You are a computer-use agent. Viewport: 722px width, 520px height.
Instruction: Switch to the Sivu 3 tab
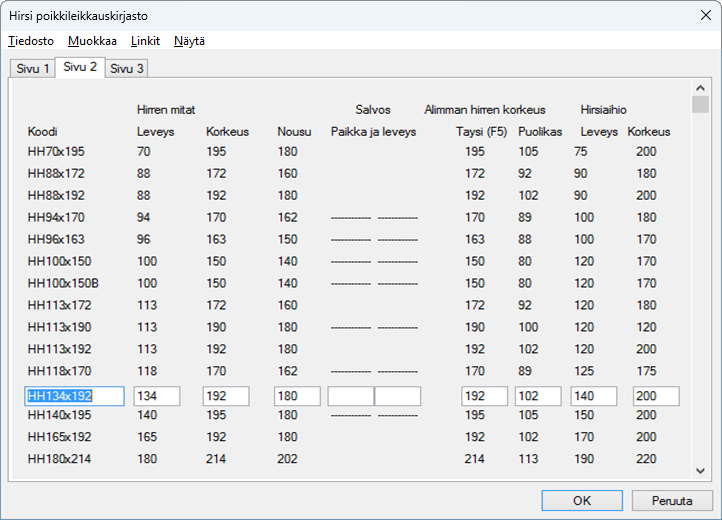coord(127,68)
